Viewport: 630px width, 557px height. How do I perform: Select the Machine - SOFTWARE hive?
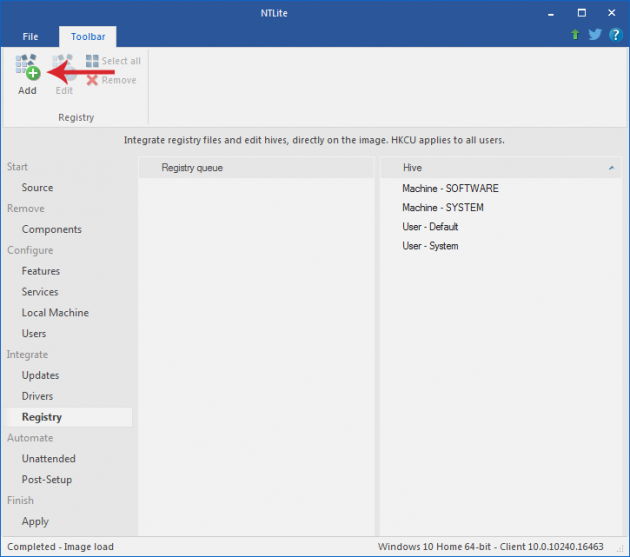[450, 188]
